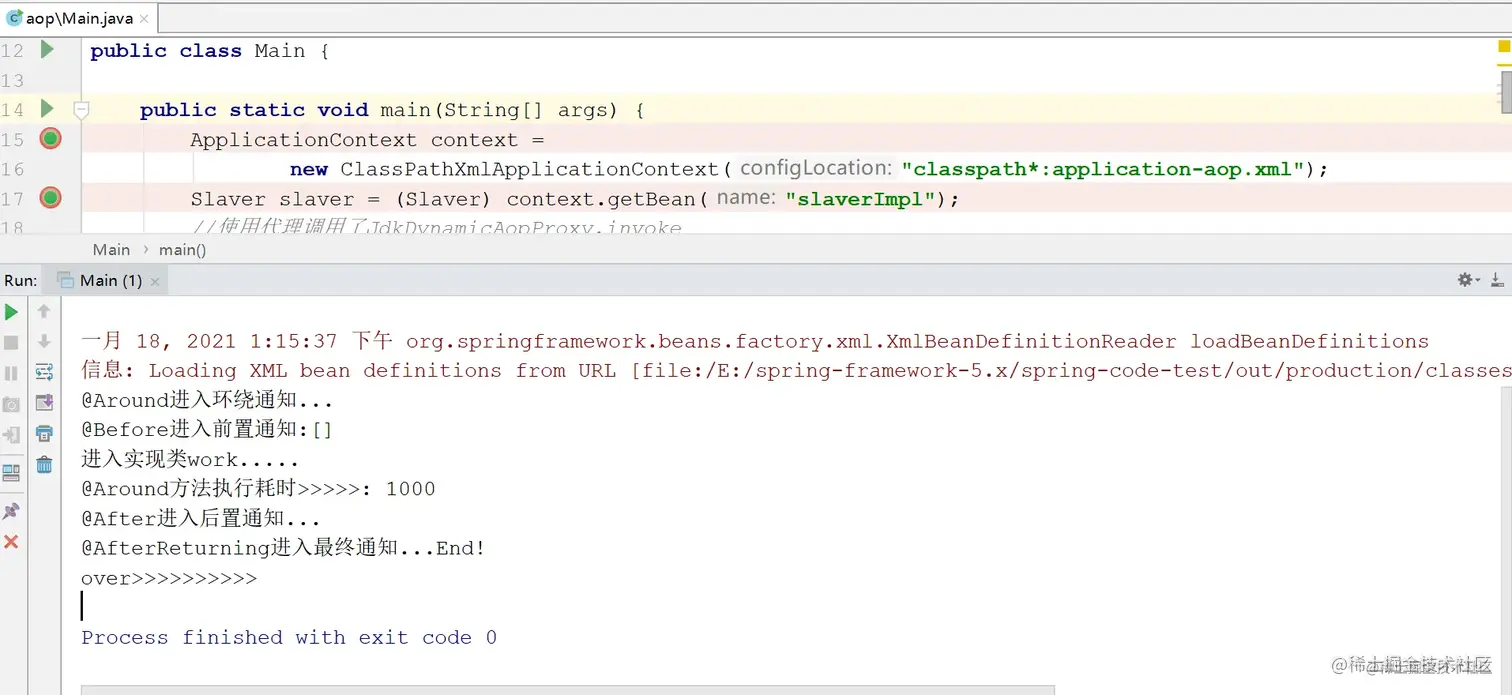Click the 'over>>>>>>>>>>' console line
Image resolution: width=1512 pixels, height=695 pixels.
click(169, 578)
